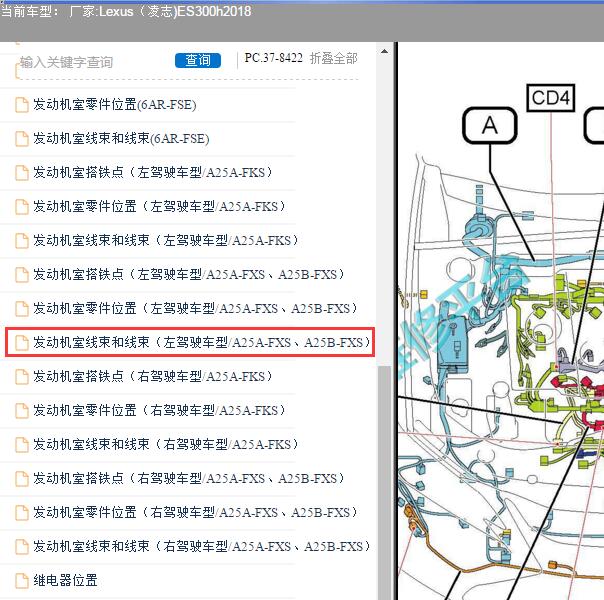
Task: Click document icon beside 发动机室零件位置（右驾驶车型/A25A-FKS）
Action: (22, 411)
